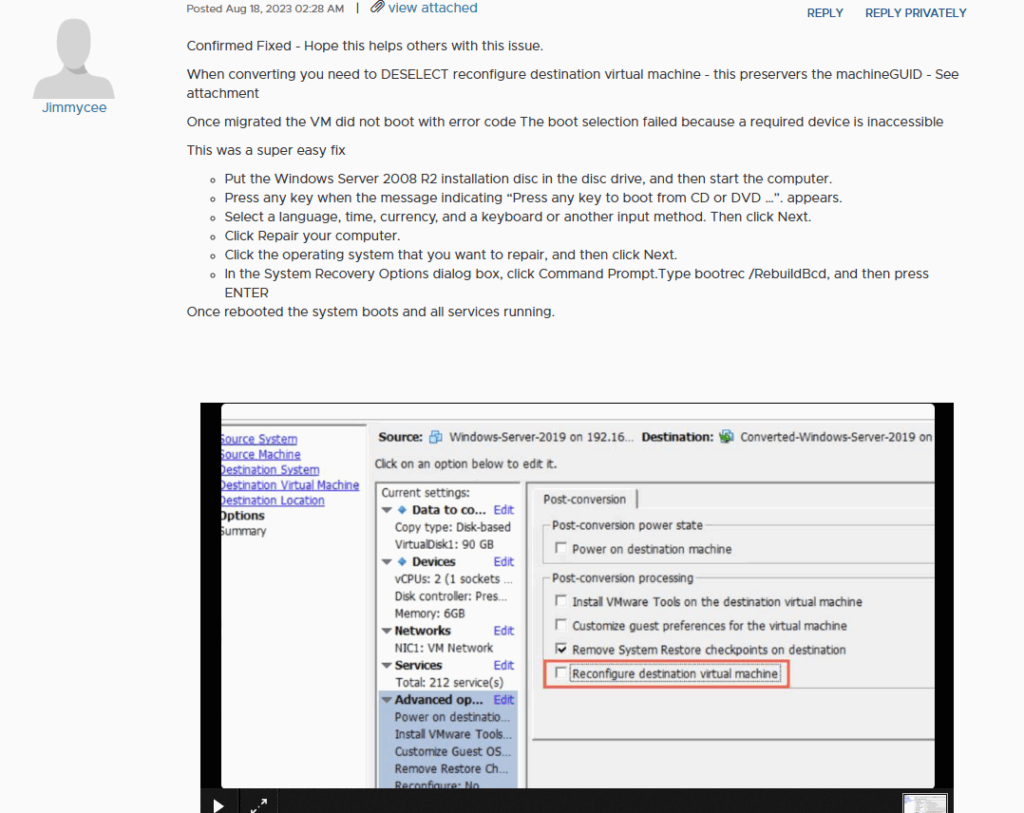
Task: Tick Reconfigure destination virtual machine checkbox
Action: pyautogui.click(x=560, y=674)
